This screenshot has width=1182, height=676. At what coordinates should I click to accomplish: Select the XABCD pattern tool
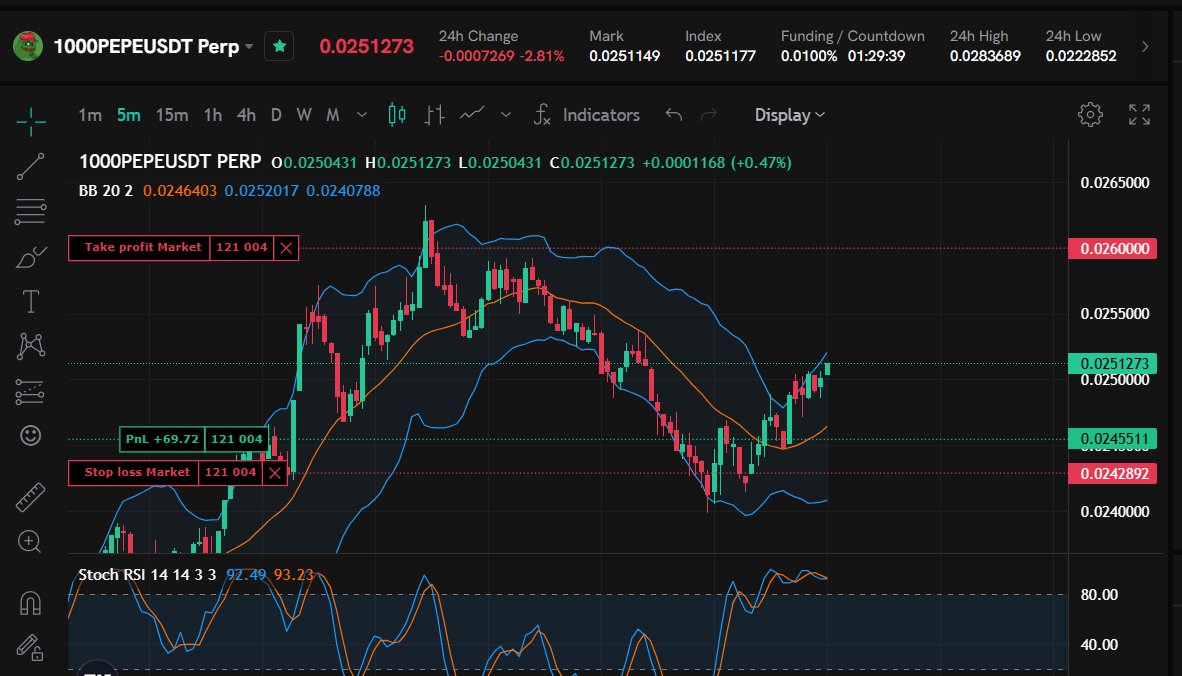click(29, 345)
